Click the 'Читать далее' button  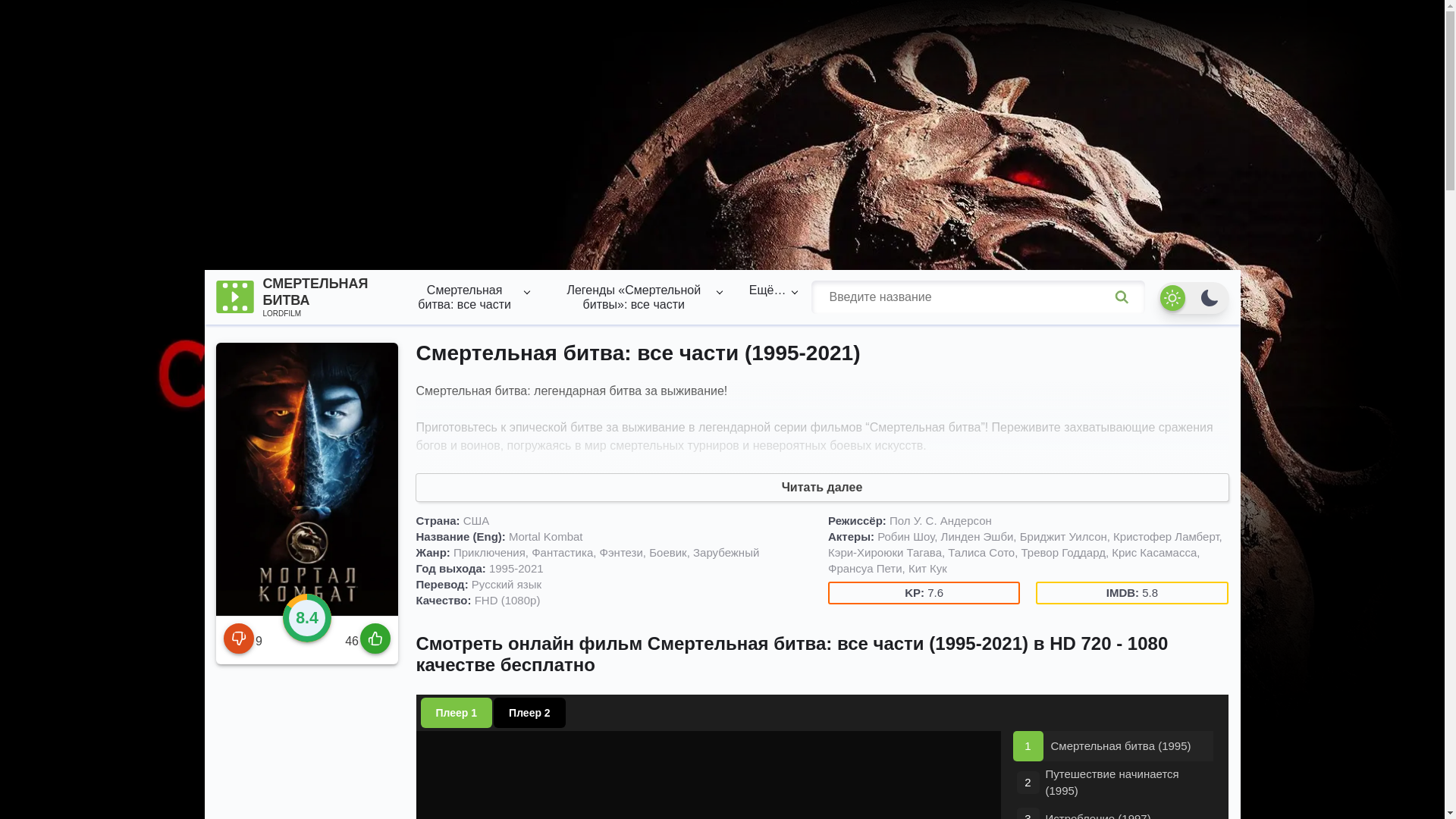point(822,488)
